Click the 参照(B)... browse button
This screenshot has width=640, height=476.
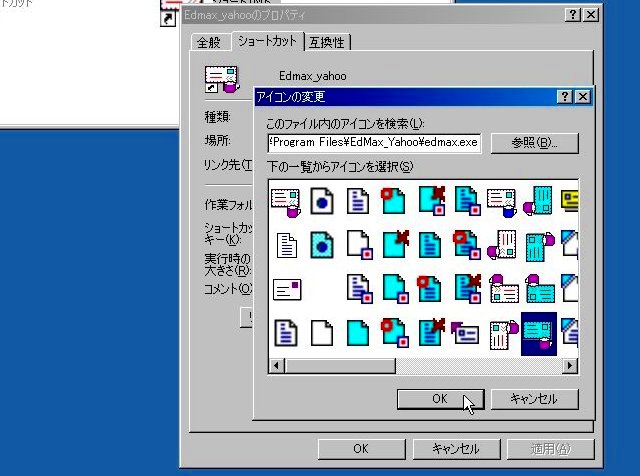point(535,143)
